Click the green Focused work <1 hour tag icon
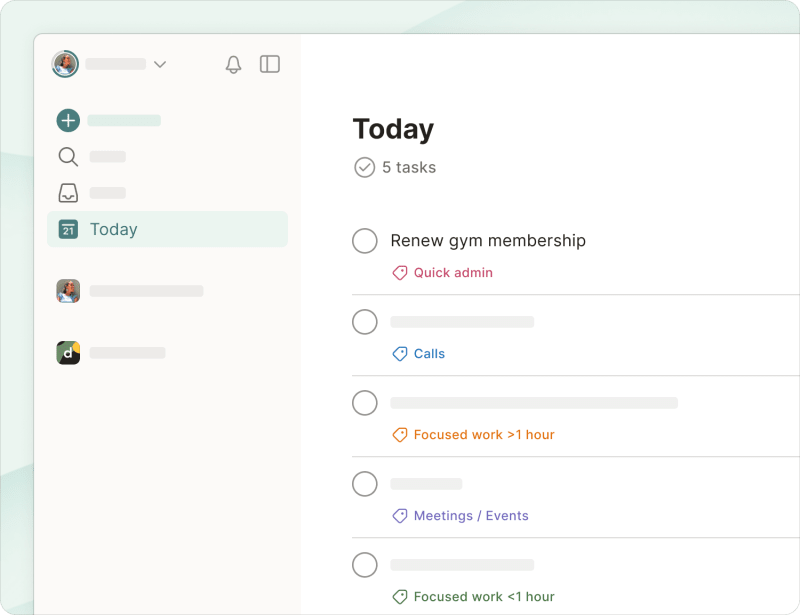 click(400, 597)
